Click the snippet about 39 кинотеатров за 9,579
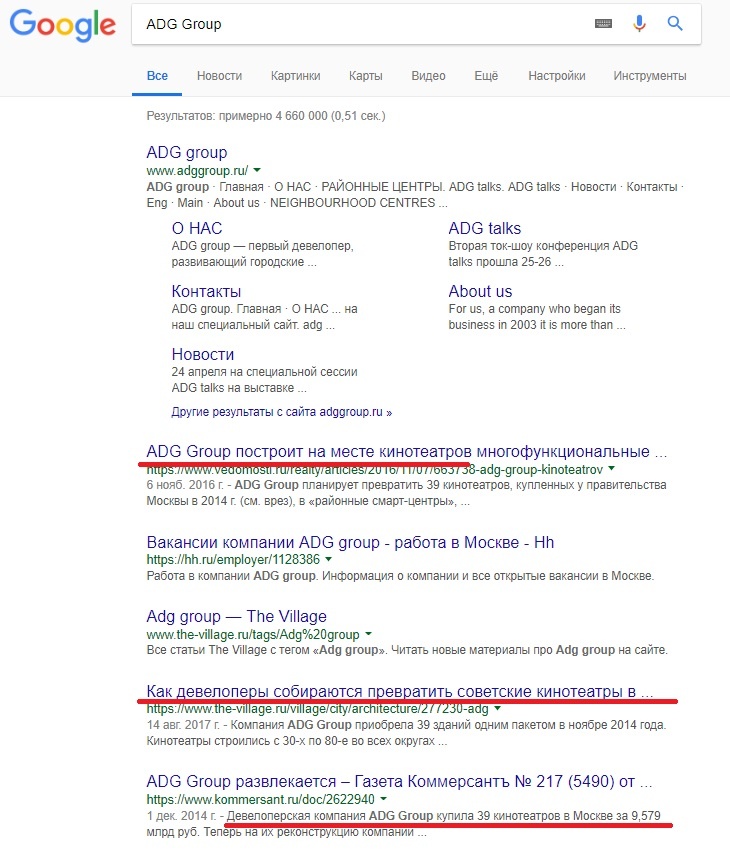The image size is (730, 858). pyautogui.click(x=404, y=824)
